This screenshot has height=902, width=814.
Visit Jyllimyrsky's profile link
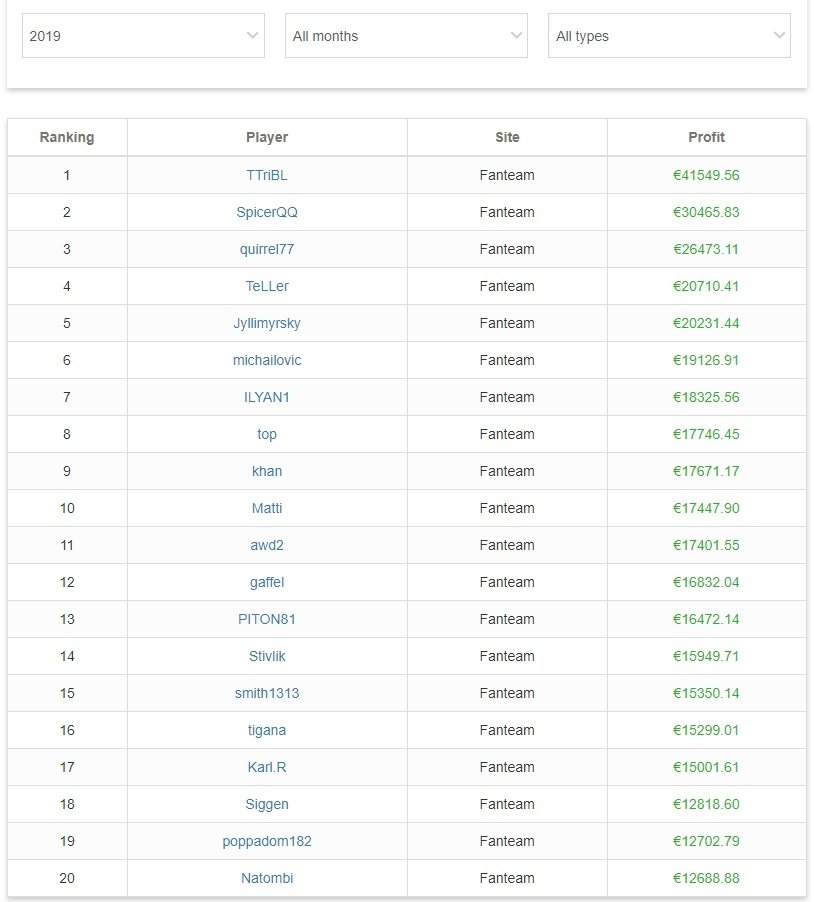[x=267, y=323]
